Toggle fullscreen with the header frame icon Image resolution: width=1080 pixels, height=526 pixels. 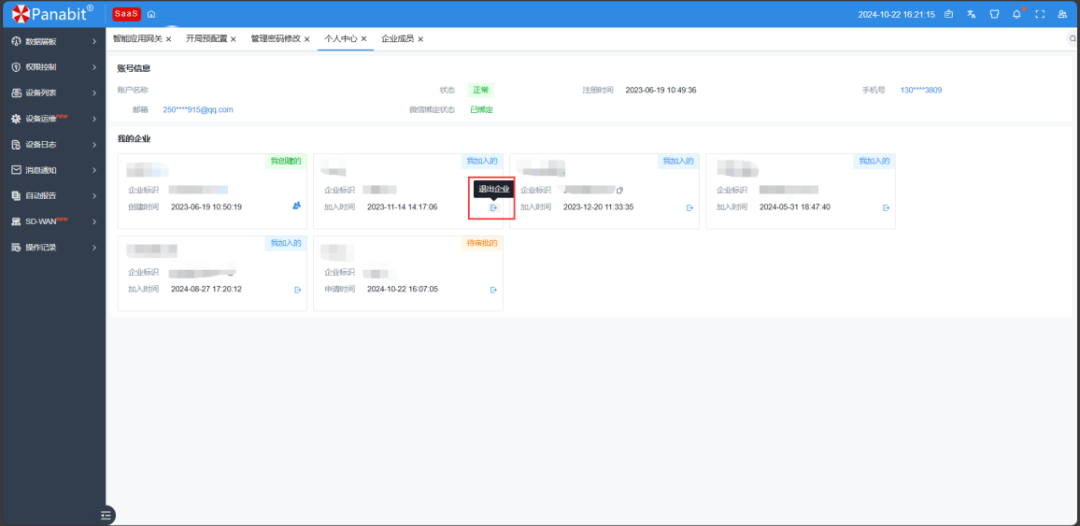pyautogui.click(x=1040, y=14)
